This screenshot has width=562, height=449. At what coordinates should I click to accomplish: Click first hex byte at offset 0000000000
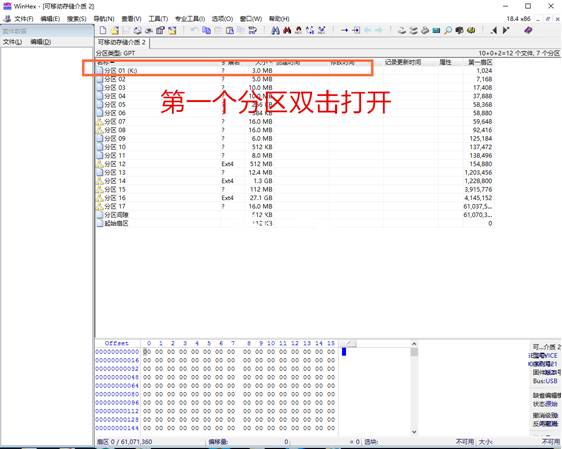[147, 352]
